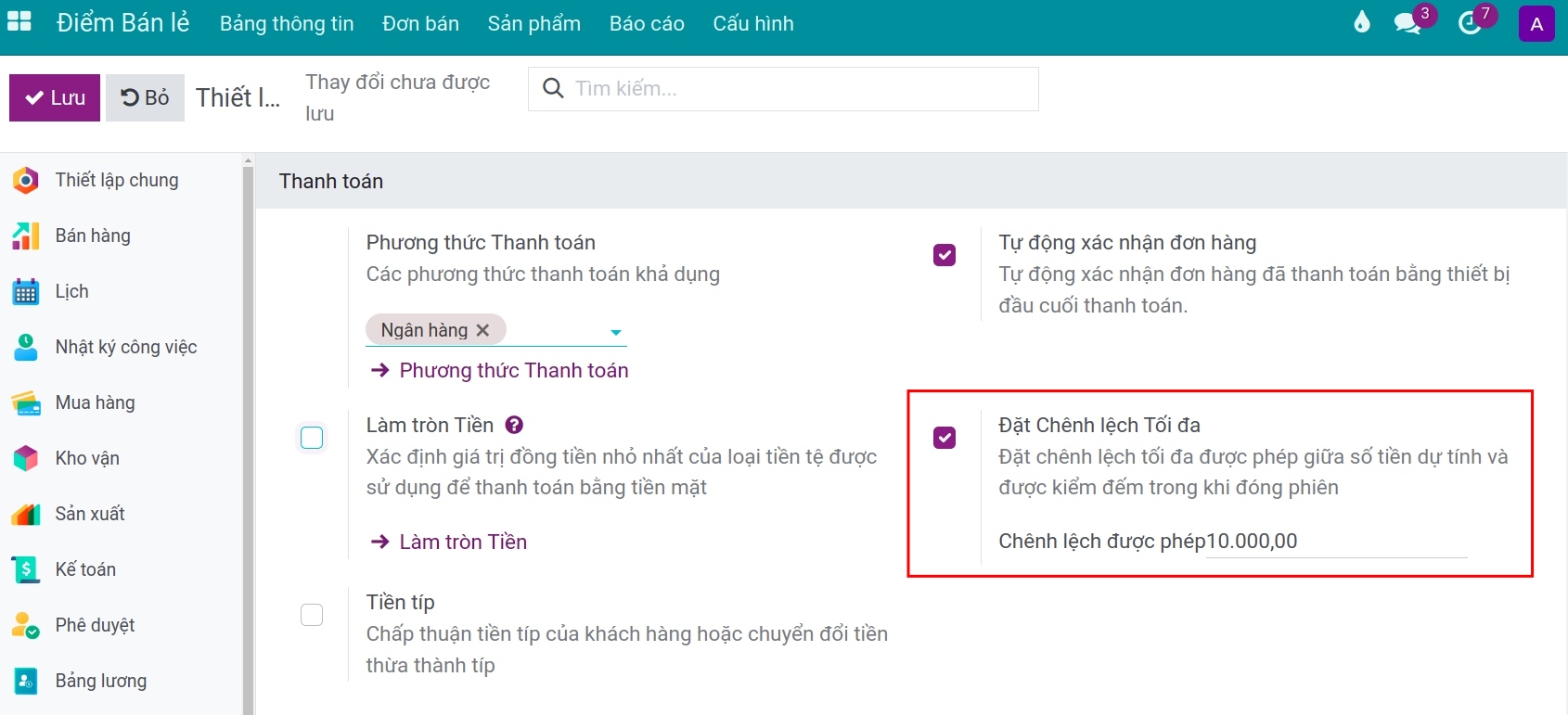The height and width of the screenshot is (715, 1568).
Task: Click the Thiết l... breadcrumb title
Action: [238, 97]
